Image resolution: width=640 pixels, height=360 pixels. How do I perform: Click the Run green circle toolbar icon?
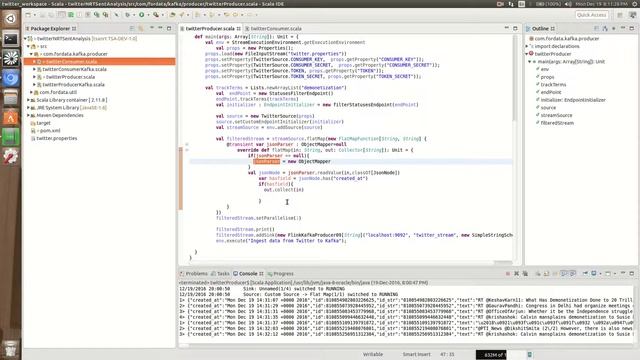coord(142,15)
